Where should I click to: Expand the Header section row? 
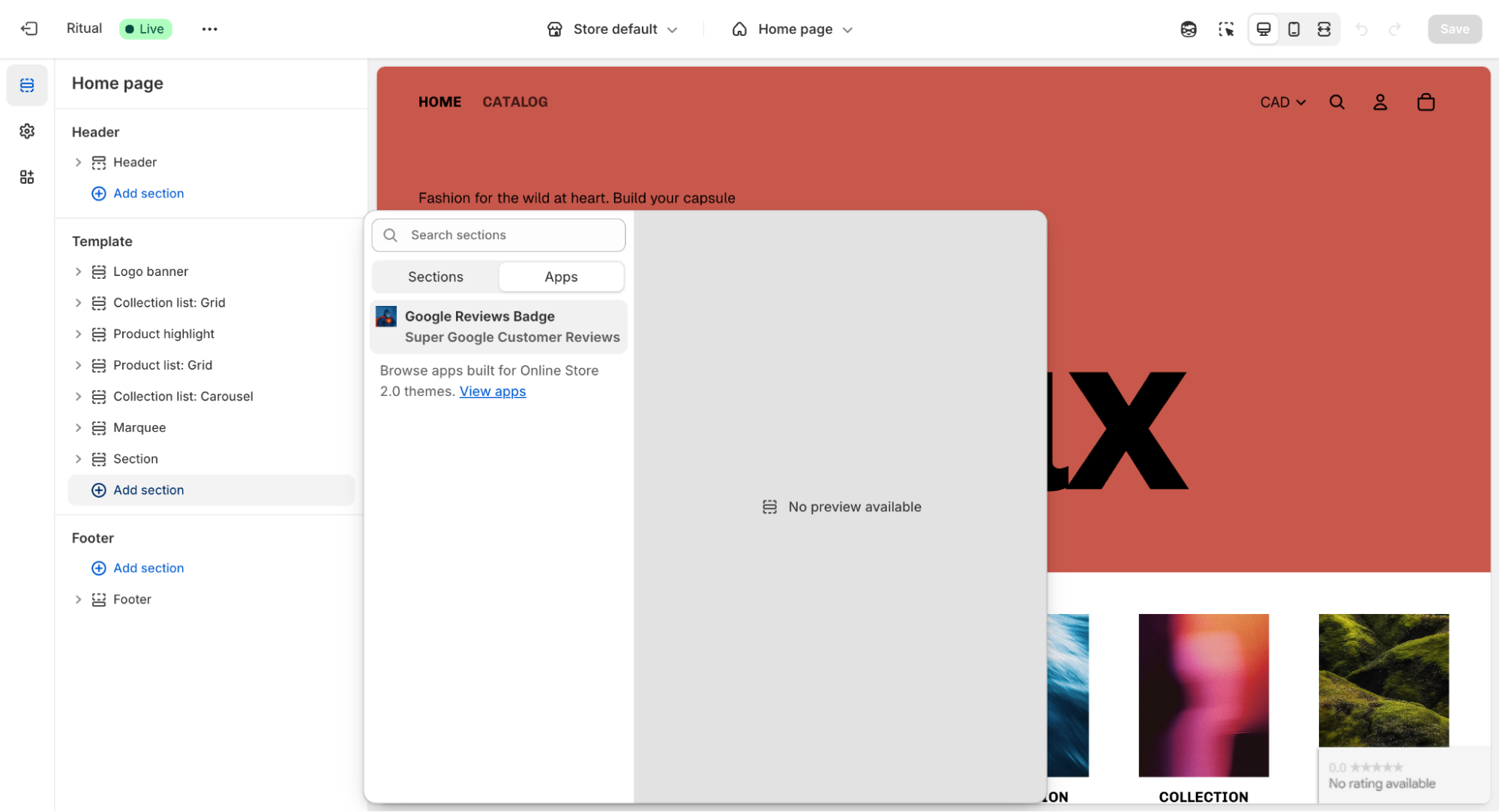78,162
